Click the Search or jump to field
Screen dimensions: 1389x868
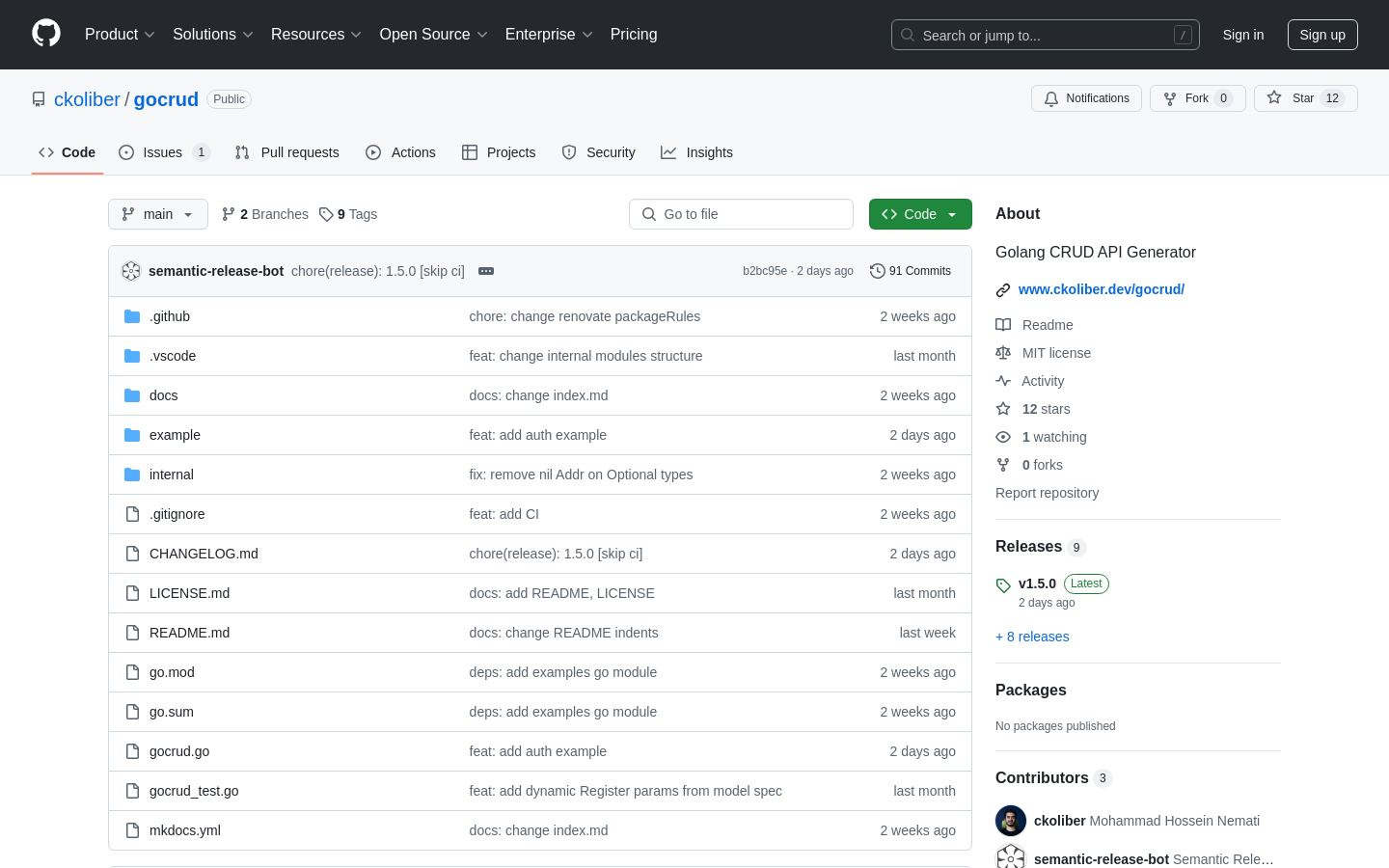(1046, 35)
